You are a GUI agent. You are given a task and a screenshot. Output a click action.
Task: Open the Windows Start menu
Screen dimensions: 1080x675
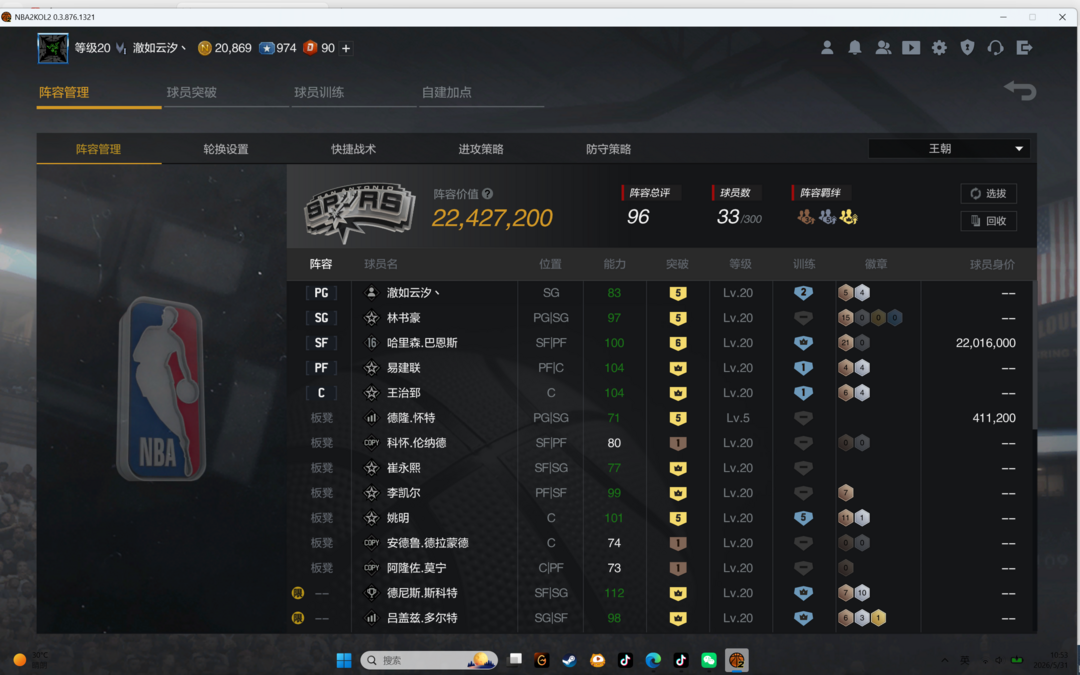344,660
